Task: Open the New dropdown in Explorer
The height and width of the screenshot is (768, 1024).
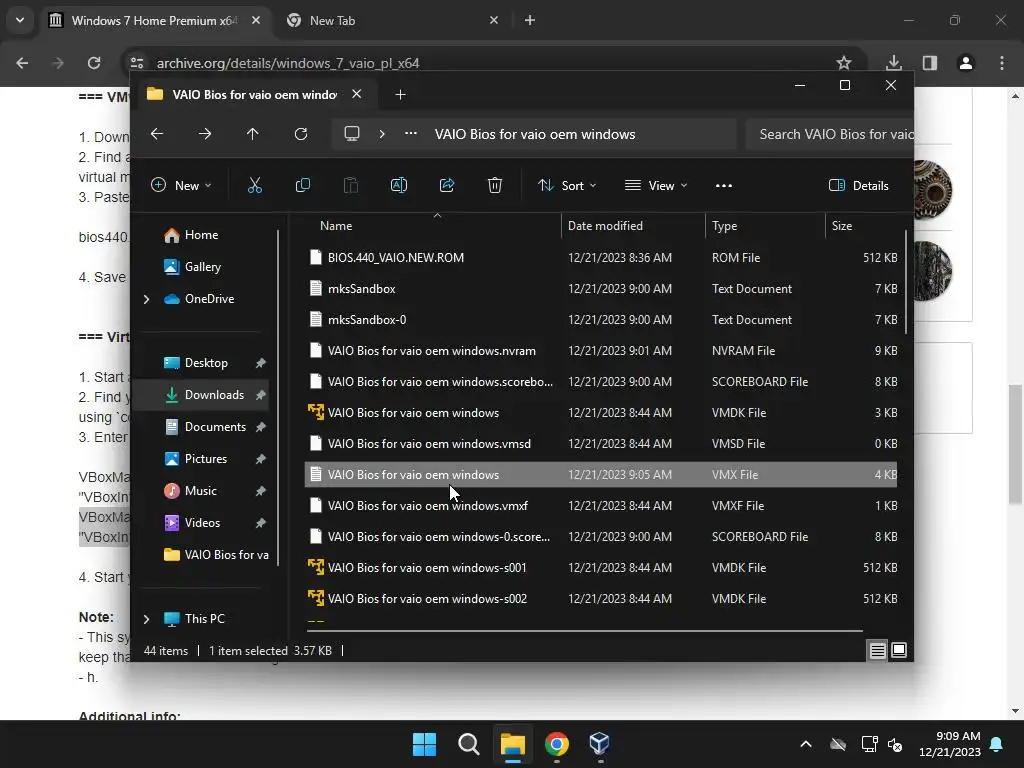Action: (181, 185)
